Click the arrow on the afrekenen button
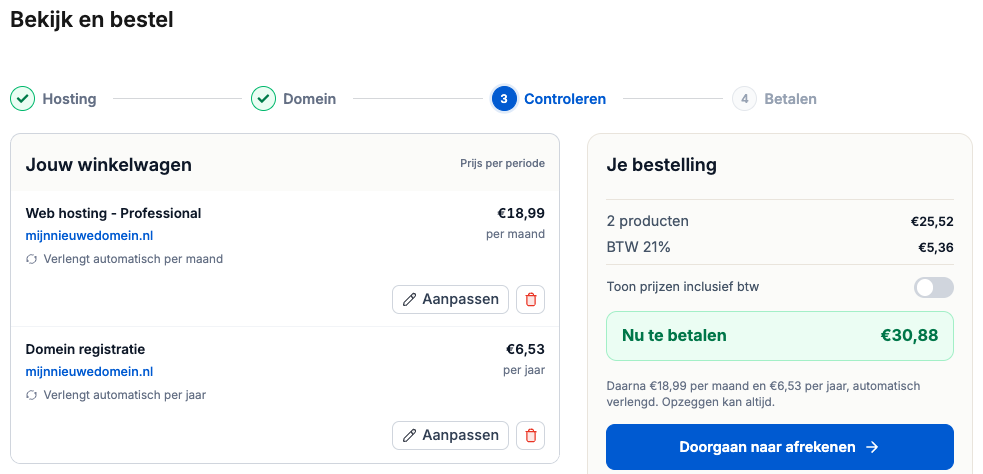The image size is (983, 474). (x=871, y=447)
